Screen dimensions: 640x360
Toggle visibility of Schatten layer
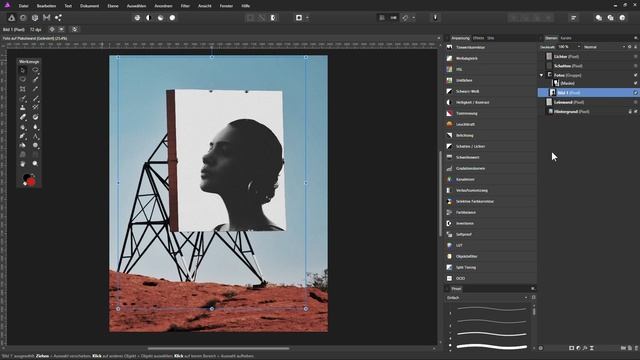point(636,66)
